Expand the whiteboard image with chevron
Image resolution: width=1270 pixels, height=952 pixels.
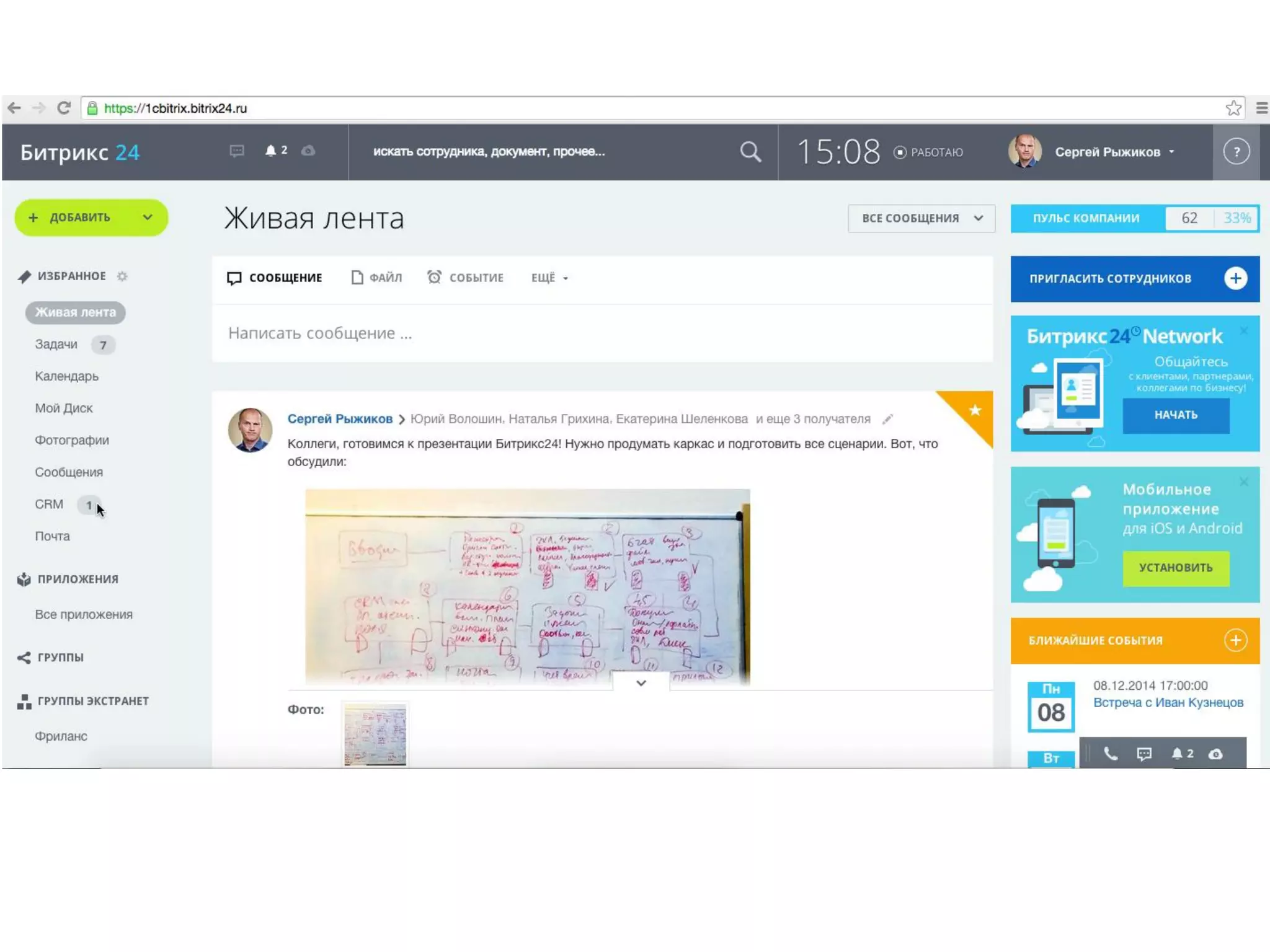pyautogui.click(x=641, y=683)
